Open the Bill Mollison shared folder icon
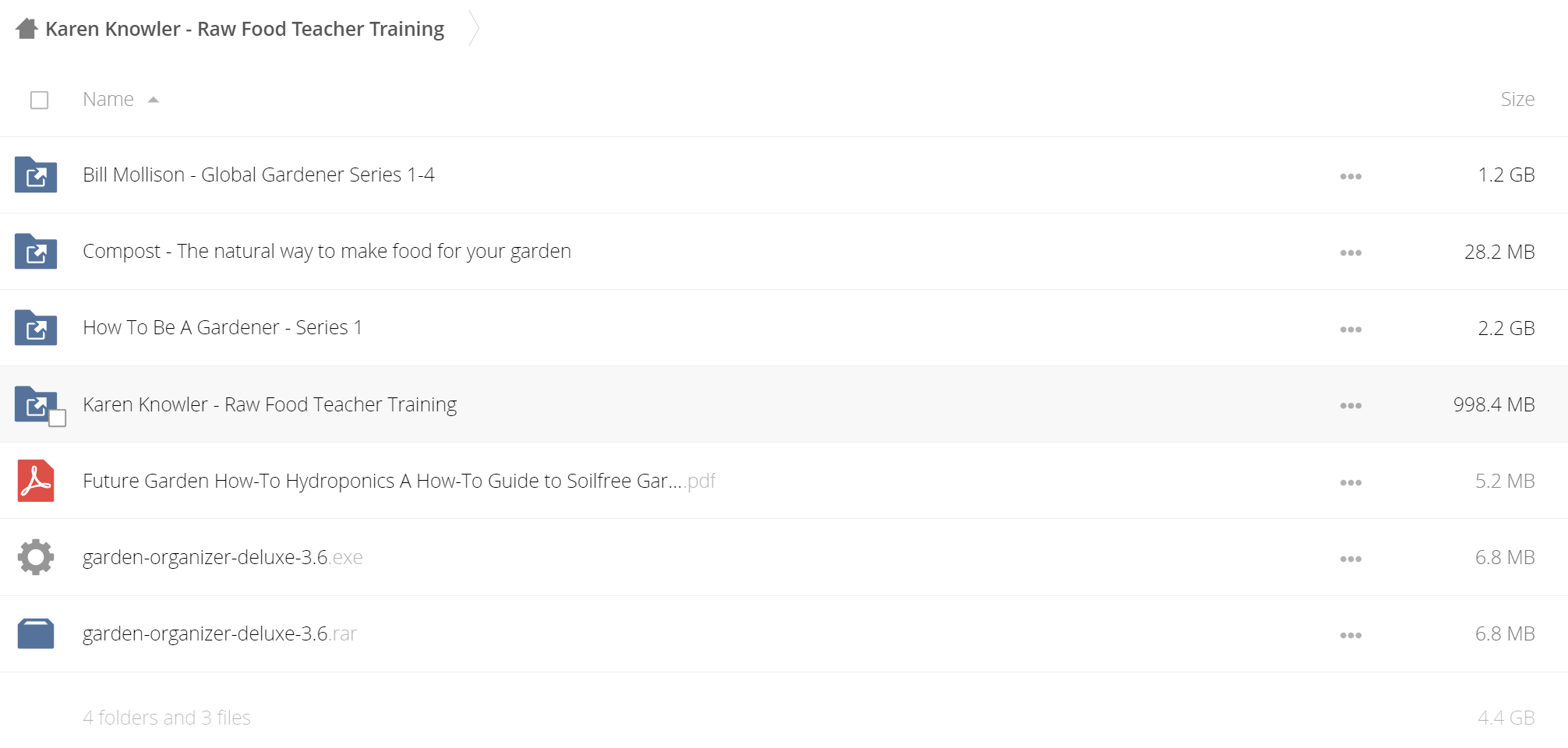 click(36, 175)
